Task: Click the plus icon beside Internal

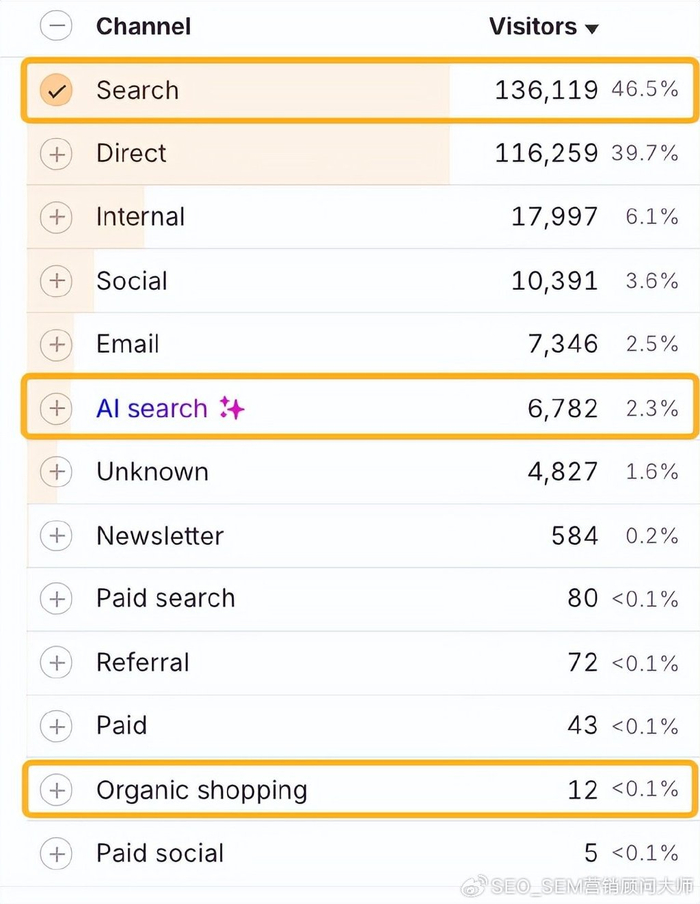Action: pos(57,217)
